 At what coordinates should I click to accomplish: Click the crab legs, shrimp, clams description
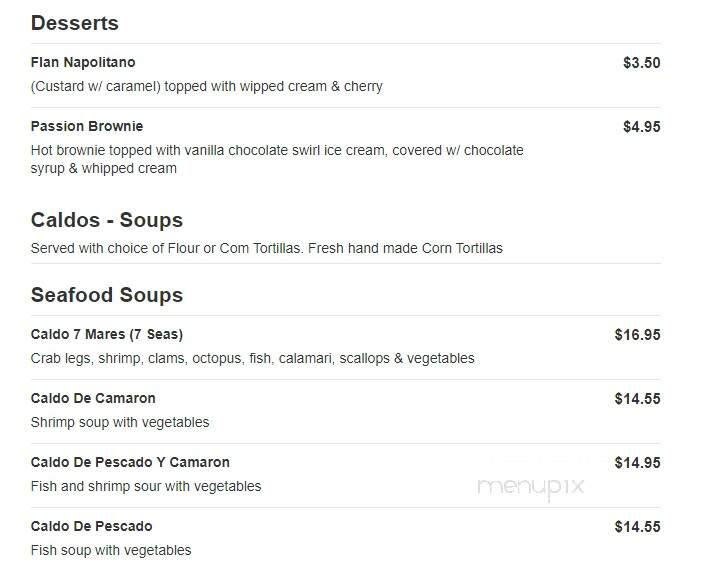pos(253,358)
